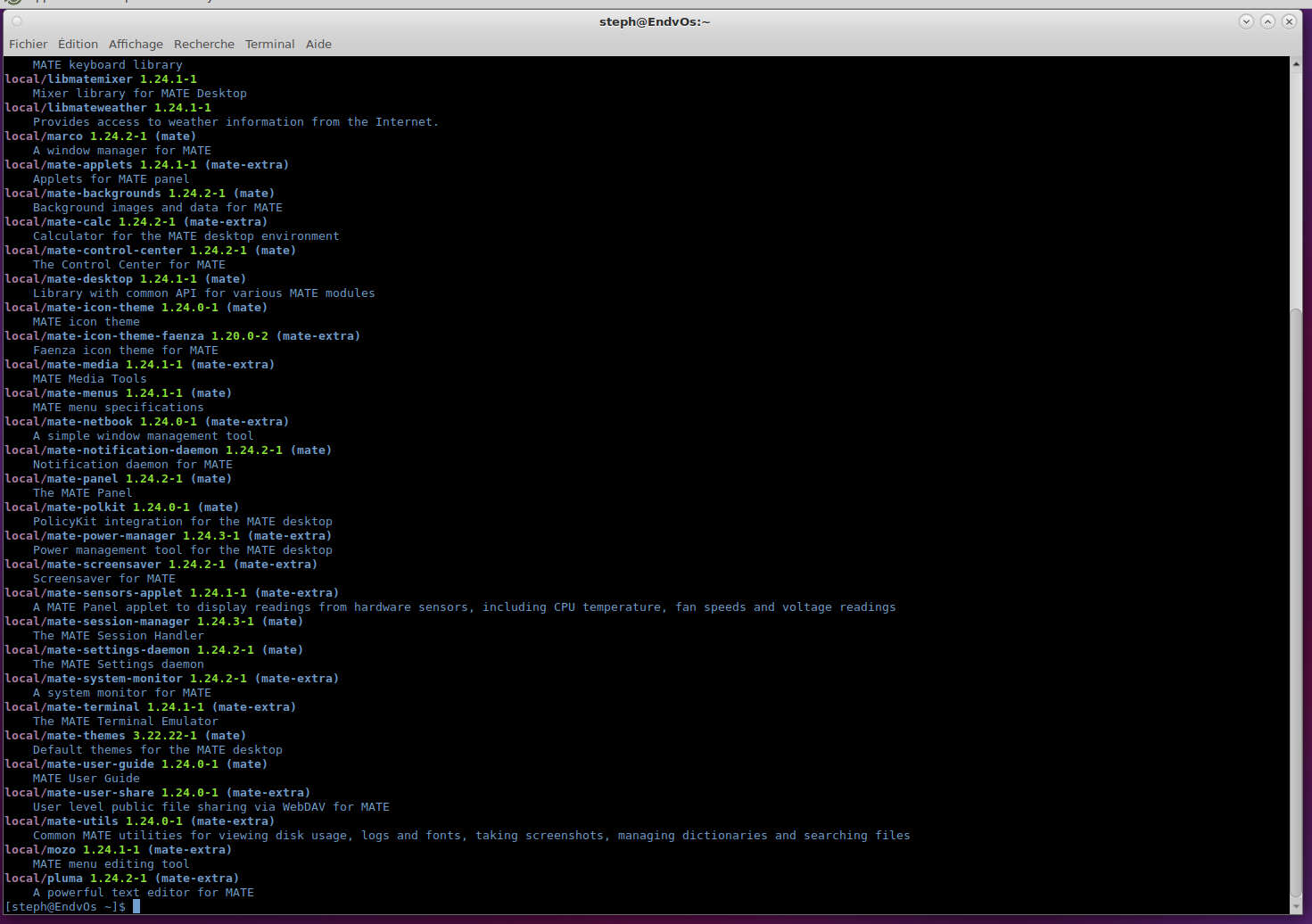Viewport: 1312px width, 924px height.
Task: Click local/mate-terminal 1.24.1-1 line
Action: click(x=151, y=706)
